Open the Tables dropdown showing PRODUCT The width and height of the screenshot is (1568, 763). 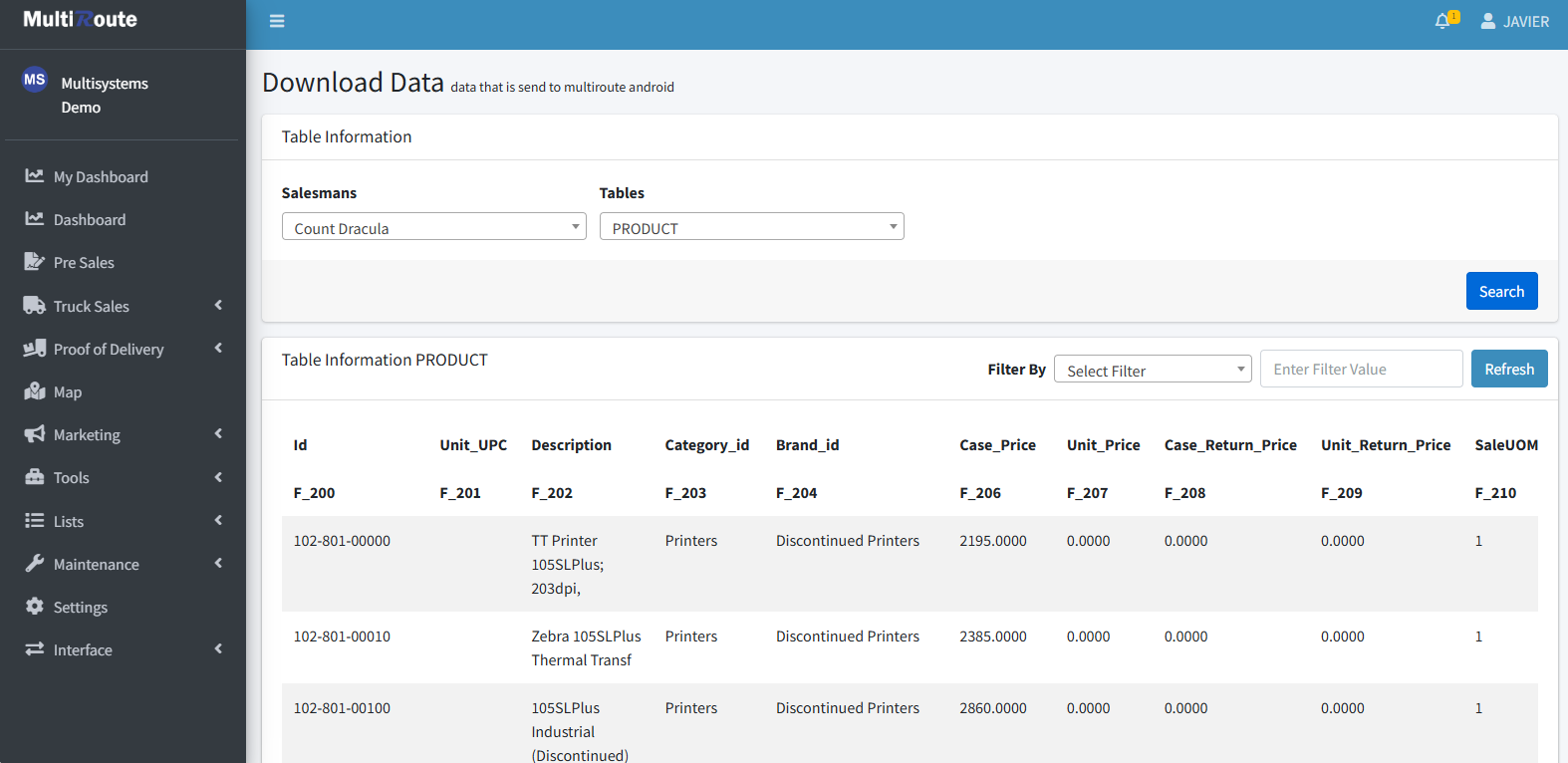[x=751, y=227]
